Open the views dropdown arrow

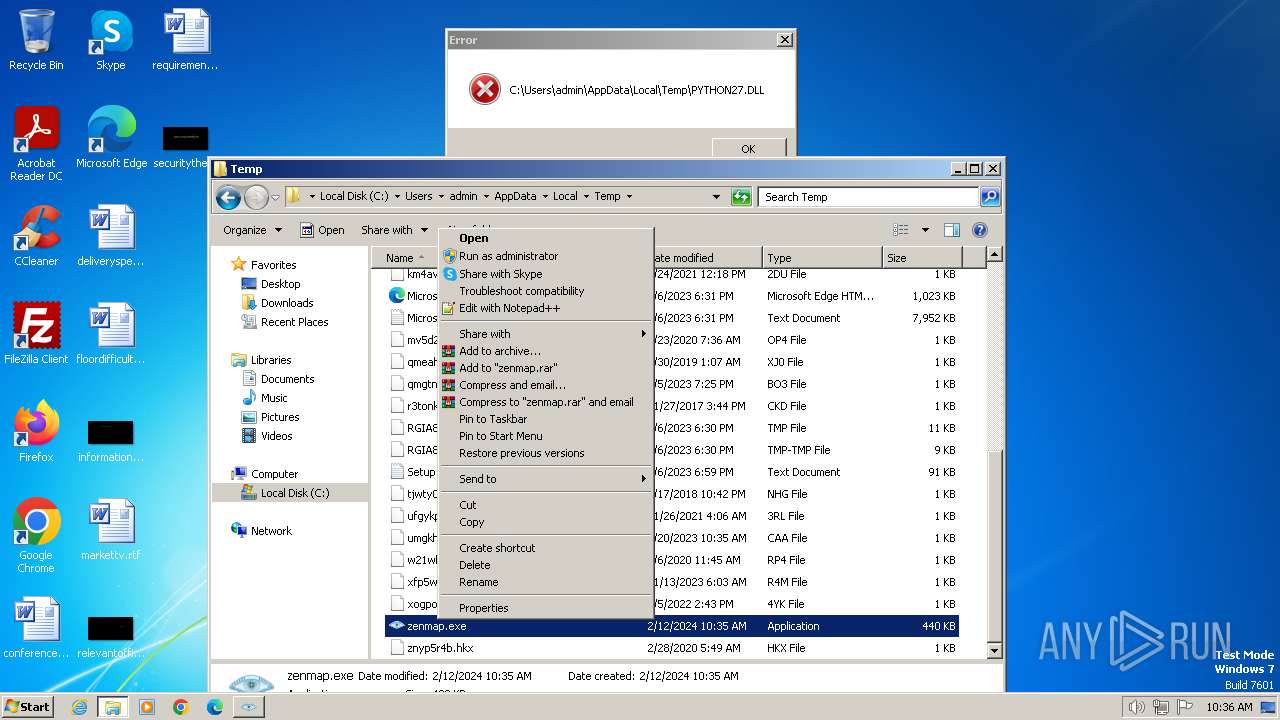pos(924,230)
